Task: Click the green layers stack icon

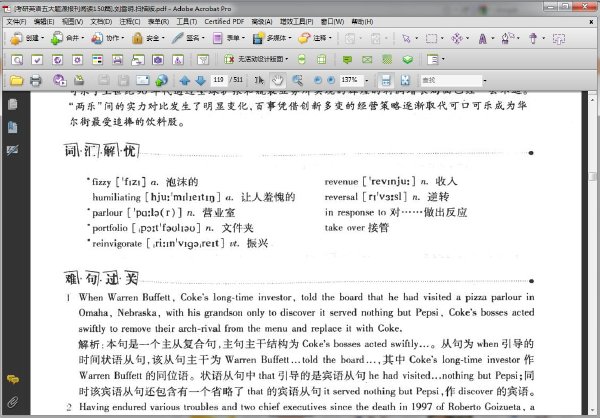Action: [x=408, y=59]
